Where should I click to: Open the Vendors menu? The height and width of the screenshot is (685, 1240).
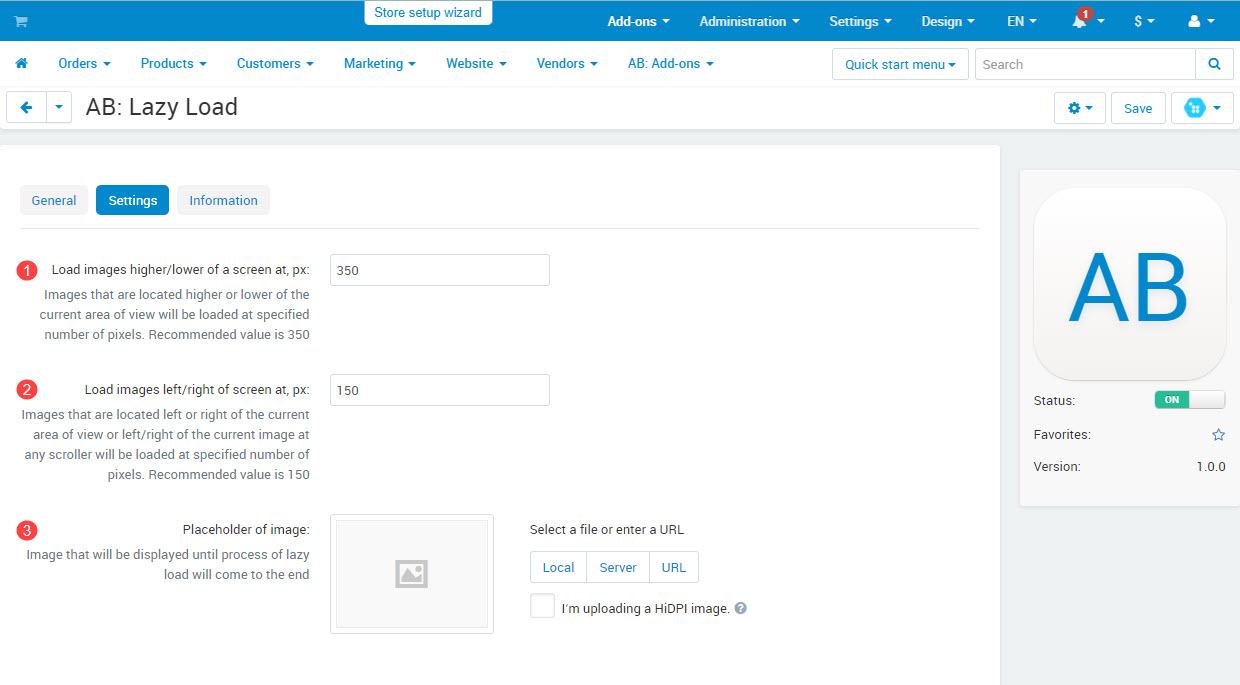click(x=567, y=63)
